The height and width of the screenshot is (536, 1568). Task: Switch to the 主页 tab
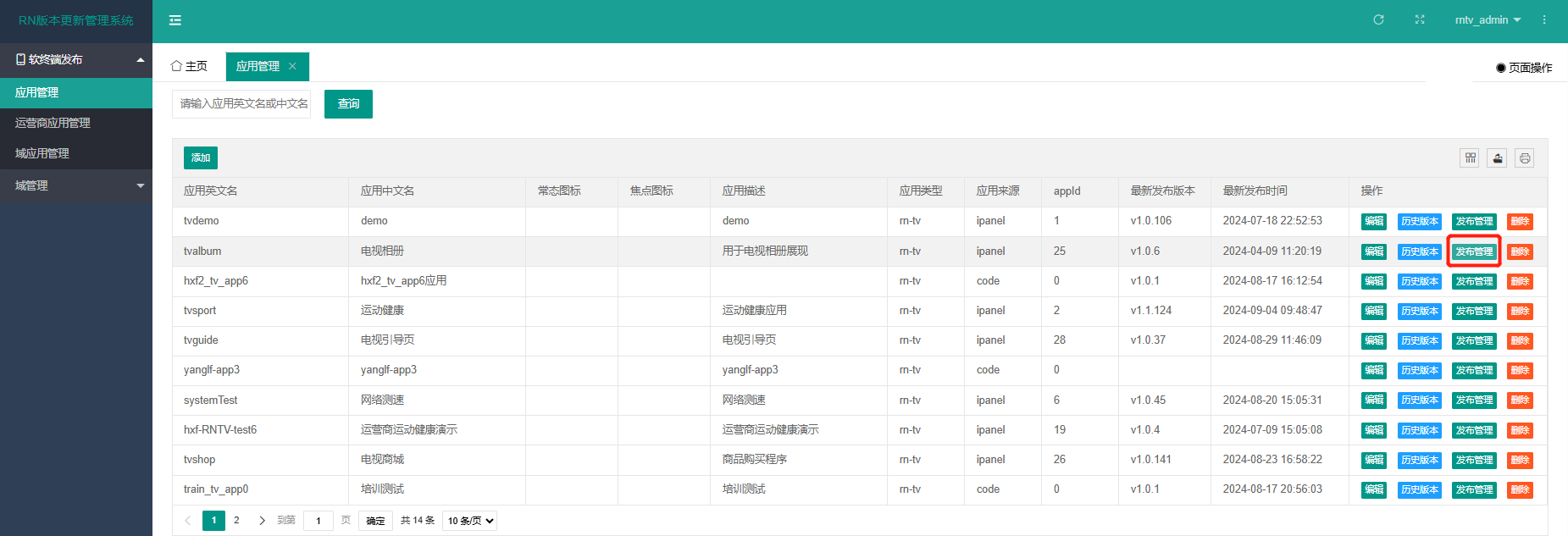click(x=189, y=66)
